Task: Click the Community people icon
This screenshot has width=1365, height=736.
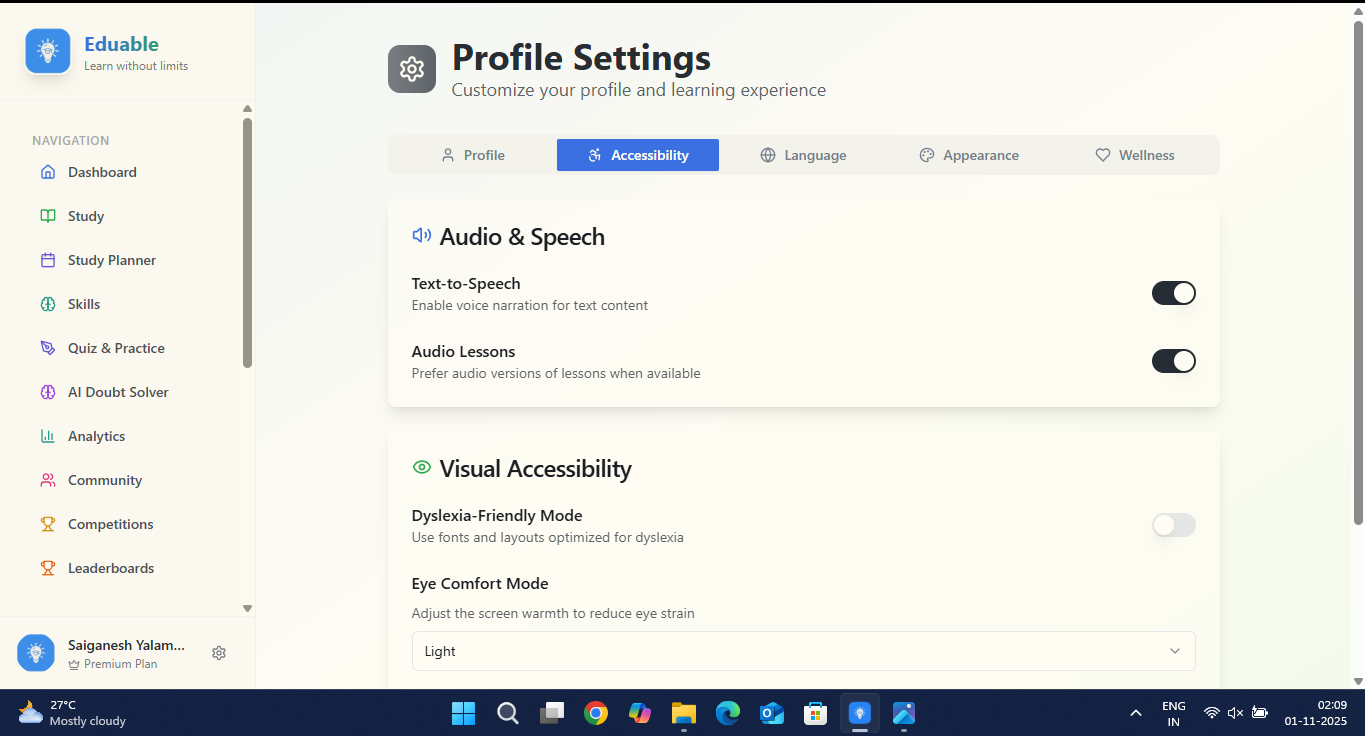Action: click(x=48, y=480)
